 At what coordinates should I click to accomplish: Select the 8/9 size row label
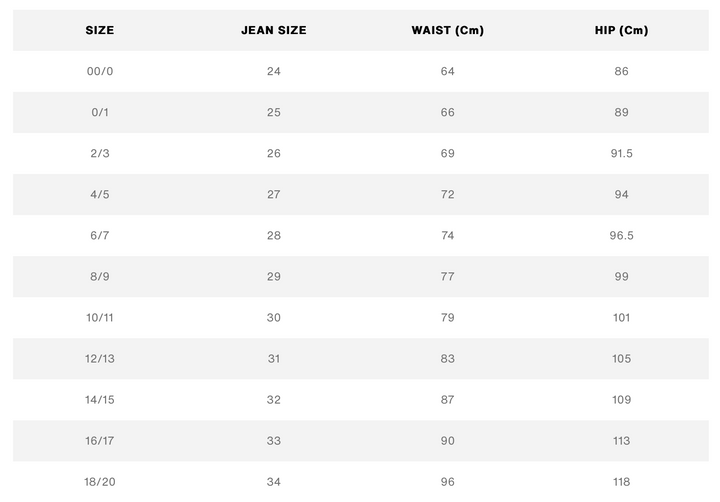(x=100, y=276)
